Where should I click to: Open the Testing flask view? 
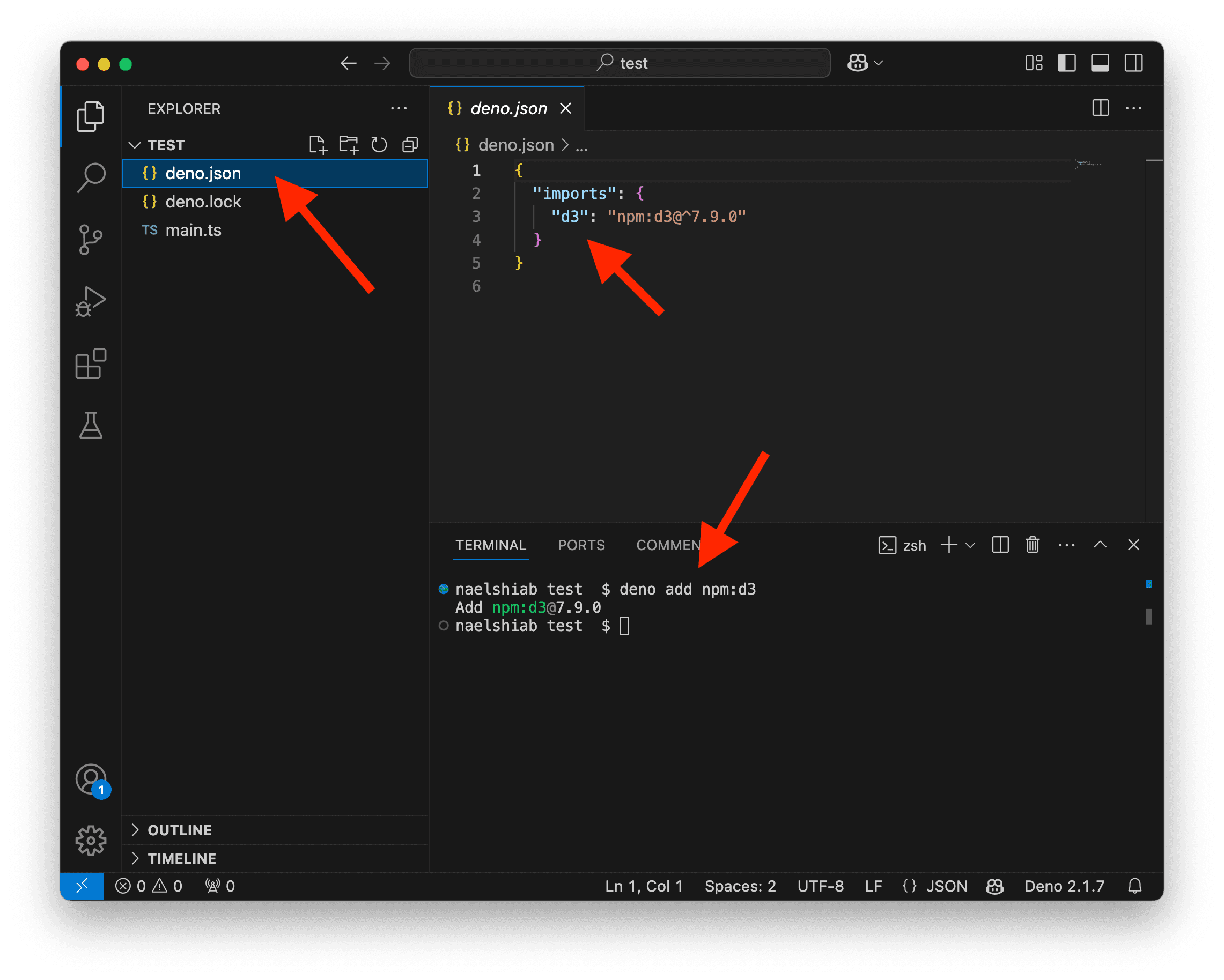coord(90,425)
